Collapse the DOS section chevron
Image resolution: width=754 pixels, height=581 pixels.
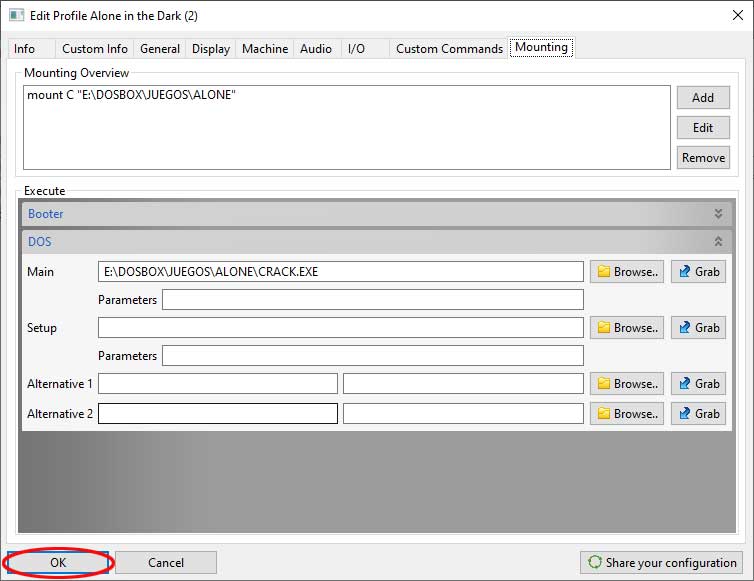click(x=718, y=241)
